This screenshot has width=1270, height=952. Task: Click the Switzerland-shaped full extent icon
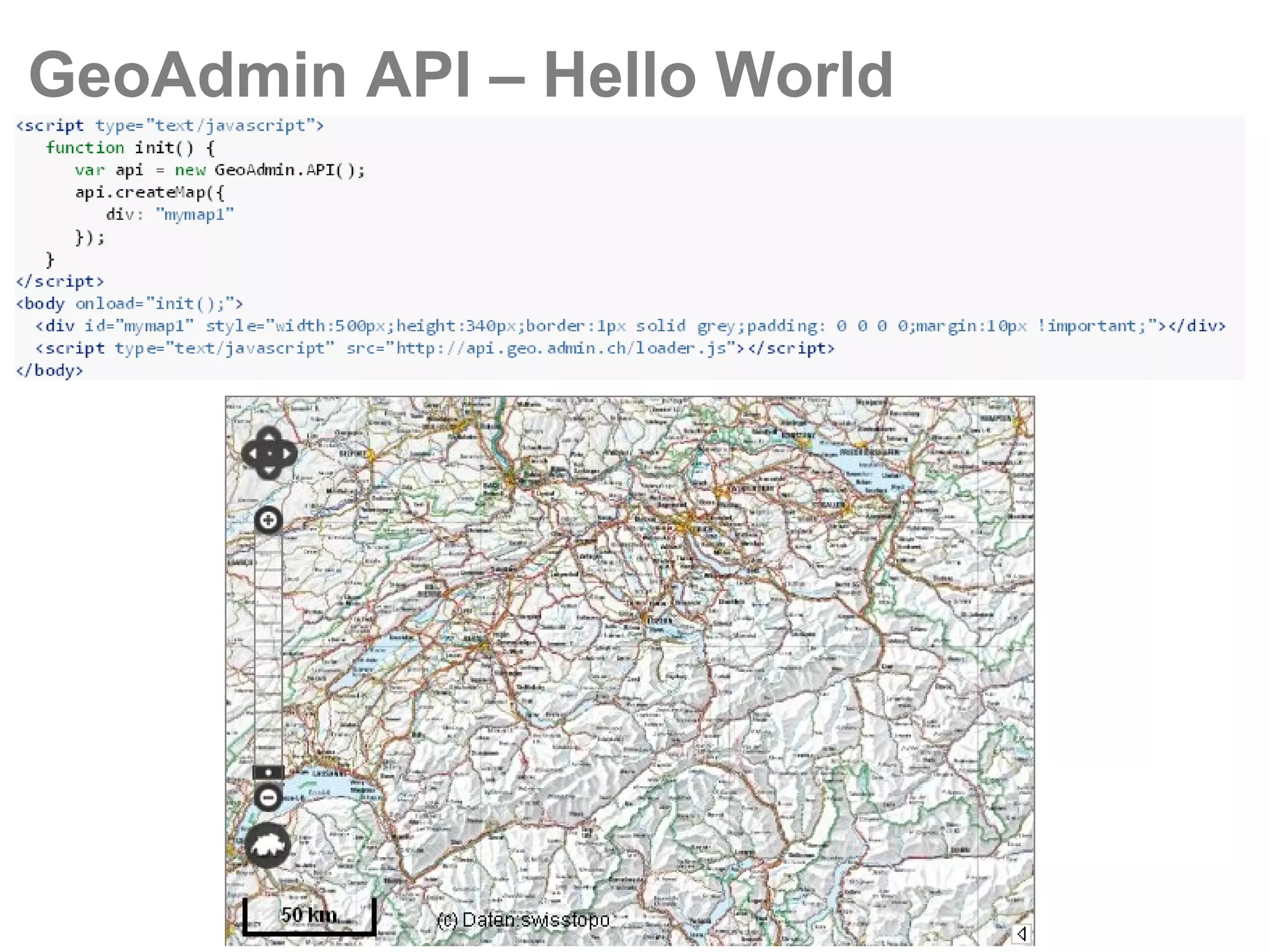tap(268, 845)
